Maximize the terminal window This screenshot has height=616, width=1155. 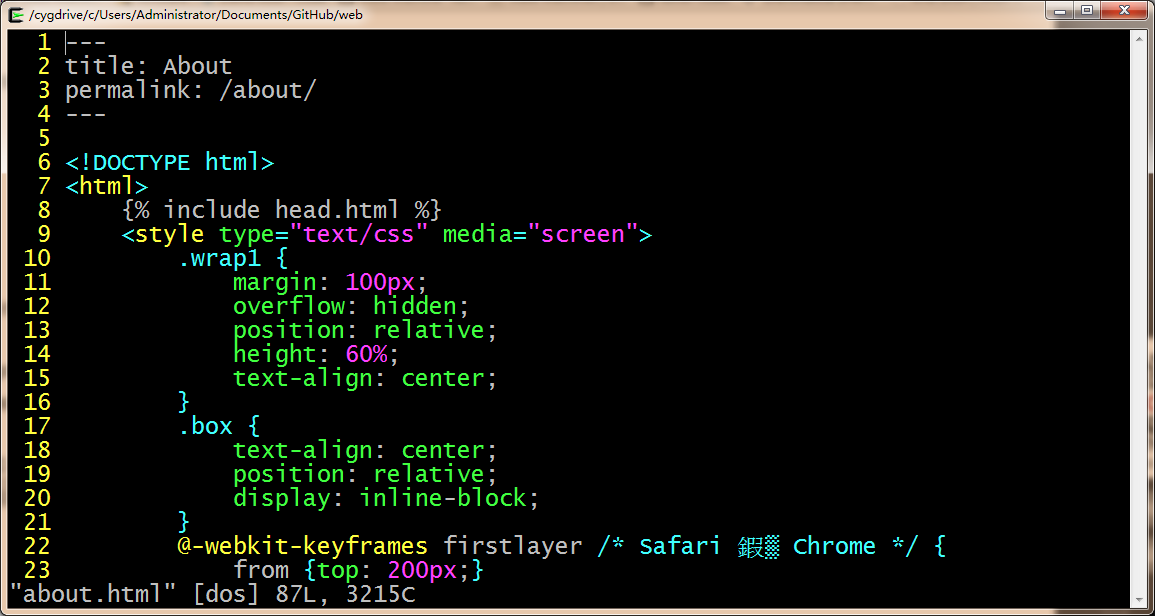point(1086,10)
